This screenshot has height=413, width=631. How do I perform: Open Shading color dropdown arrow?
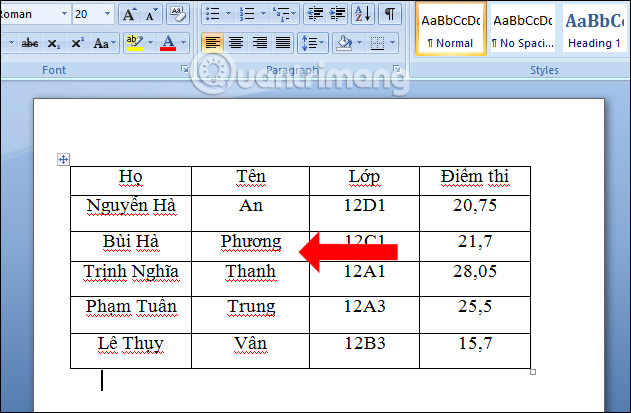360,43
